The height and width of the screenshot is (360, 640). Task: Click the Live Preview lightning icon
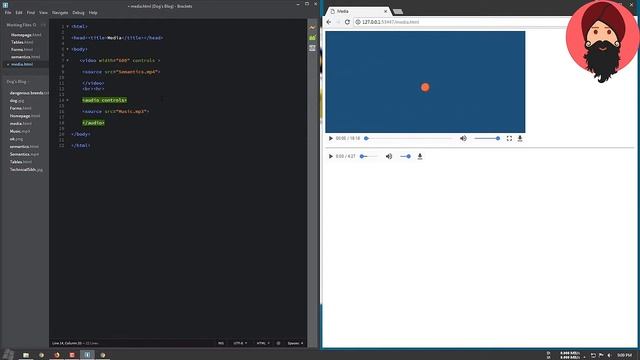(312, 27)
